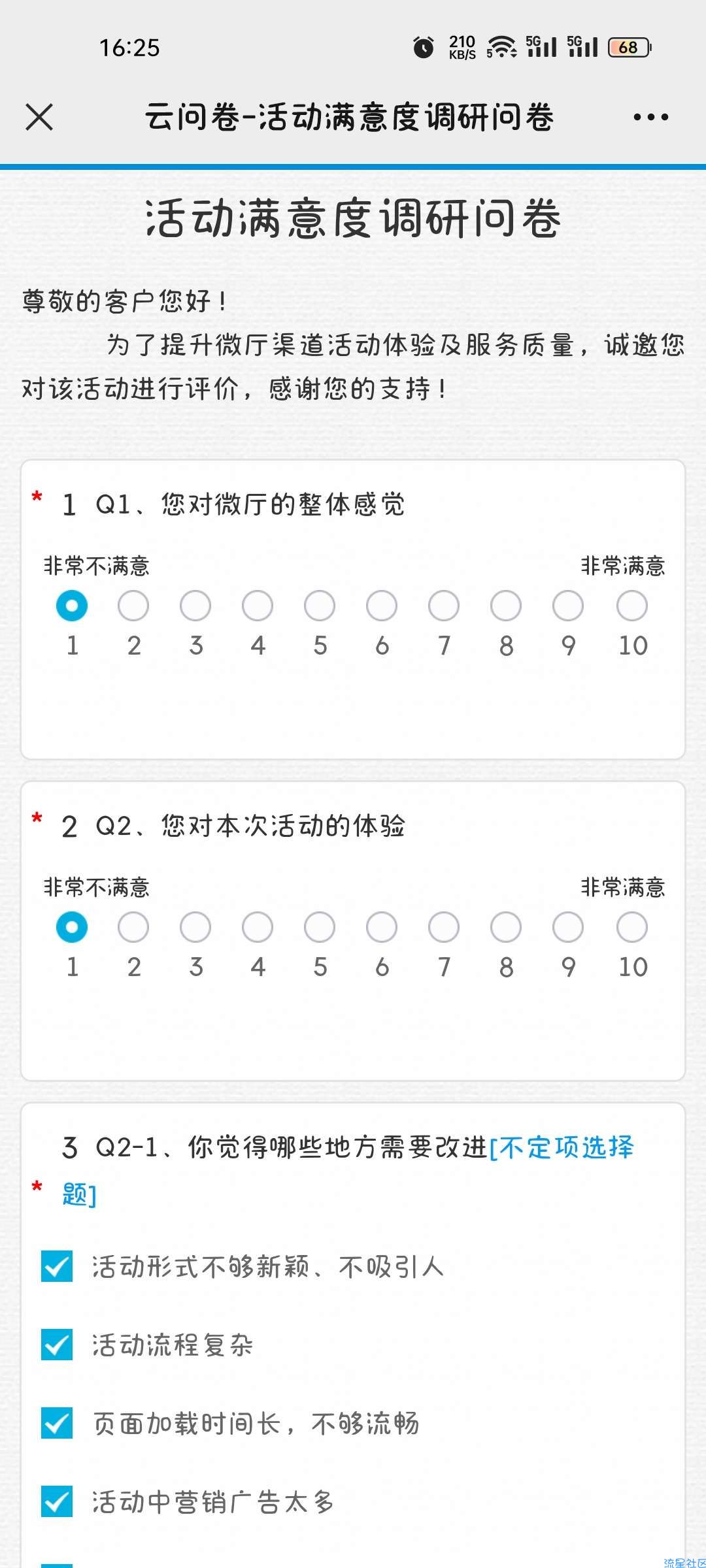The height and width of the screenshot is (1568, 706).
Task: Tap the Wi-Fi status icon
Action: (501, 47)
